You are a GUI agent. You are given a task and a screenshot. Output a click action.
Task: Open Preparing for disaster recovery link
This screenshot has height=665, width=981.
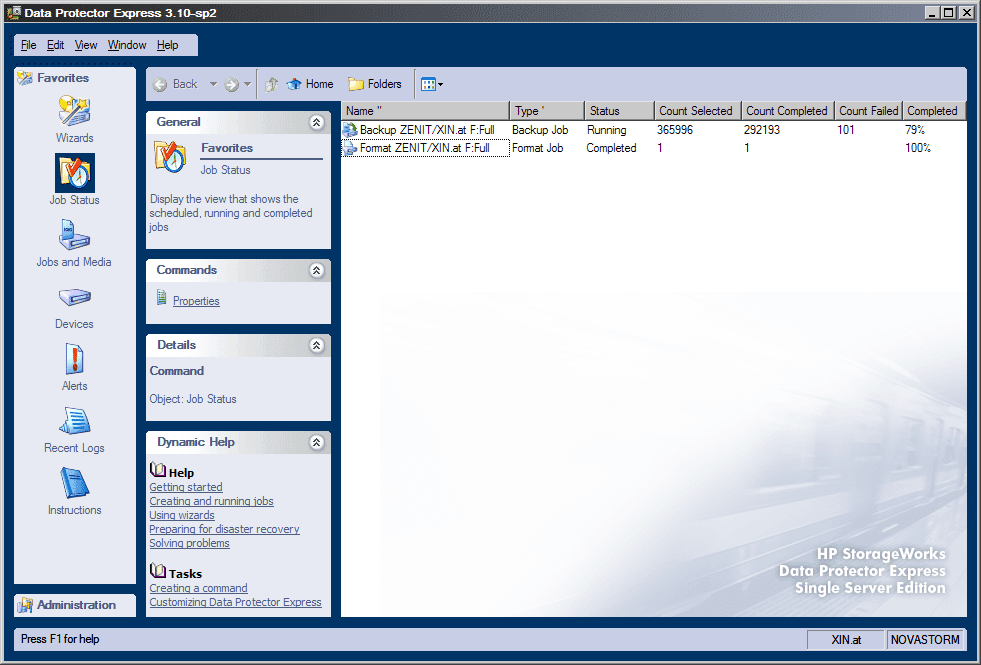[225, 529]
